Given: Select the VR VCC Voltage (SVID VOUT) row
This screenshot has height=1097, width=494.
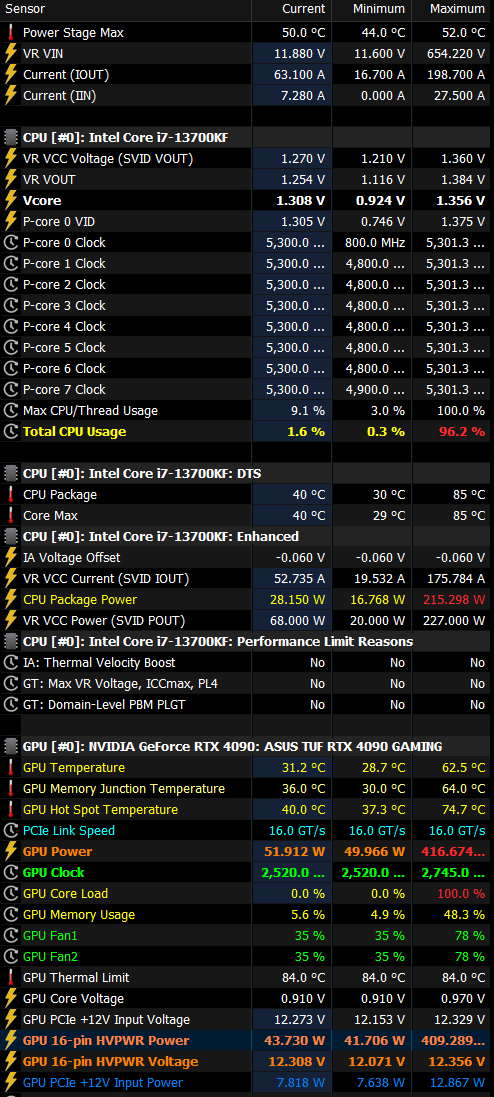Looking at the screenshot, I should (x=247, y=159).
